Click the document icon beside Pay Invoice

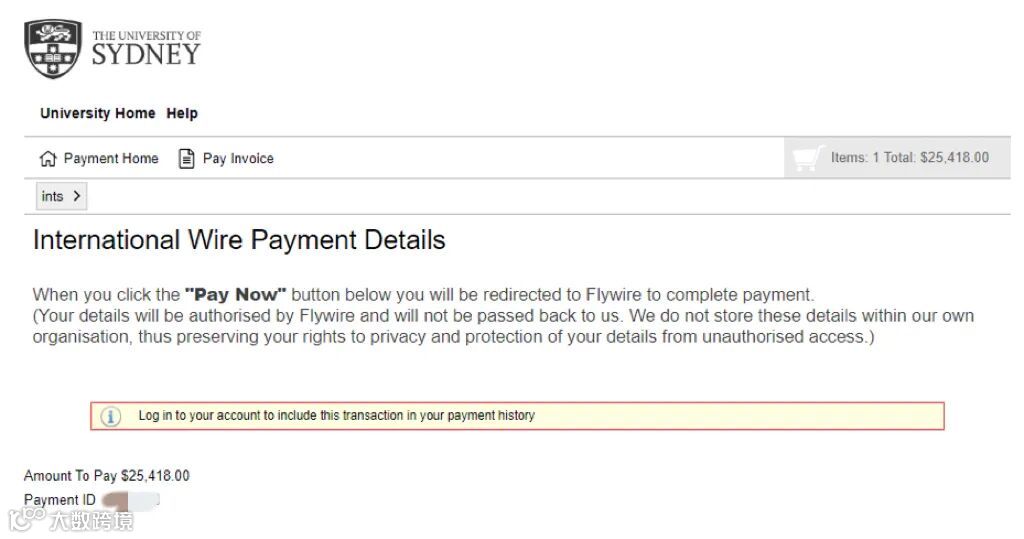pyautogui.click(x=186, y=158)
